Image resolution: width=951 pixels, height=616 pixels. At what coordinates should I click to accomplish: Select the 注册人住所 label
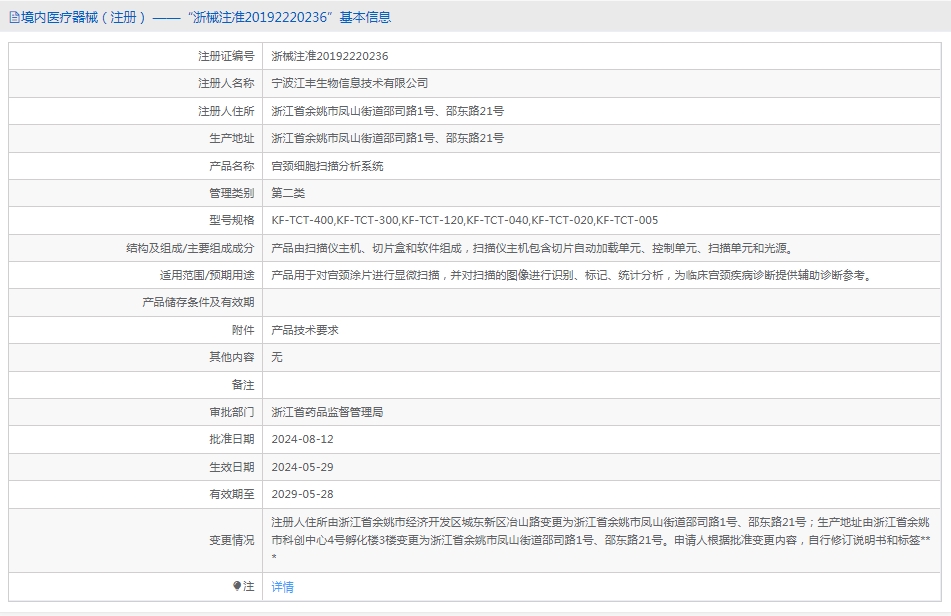click(x=226, y=111)
